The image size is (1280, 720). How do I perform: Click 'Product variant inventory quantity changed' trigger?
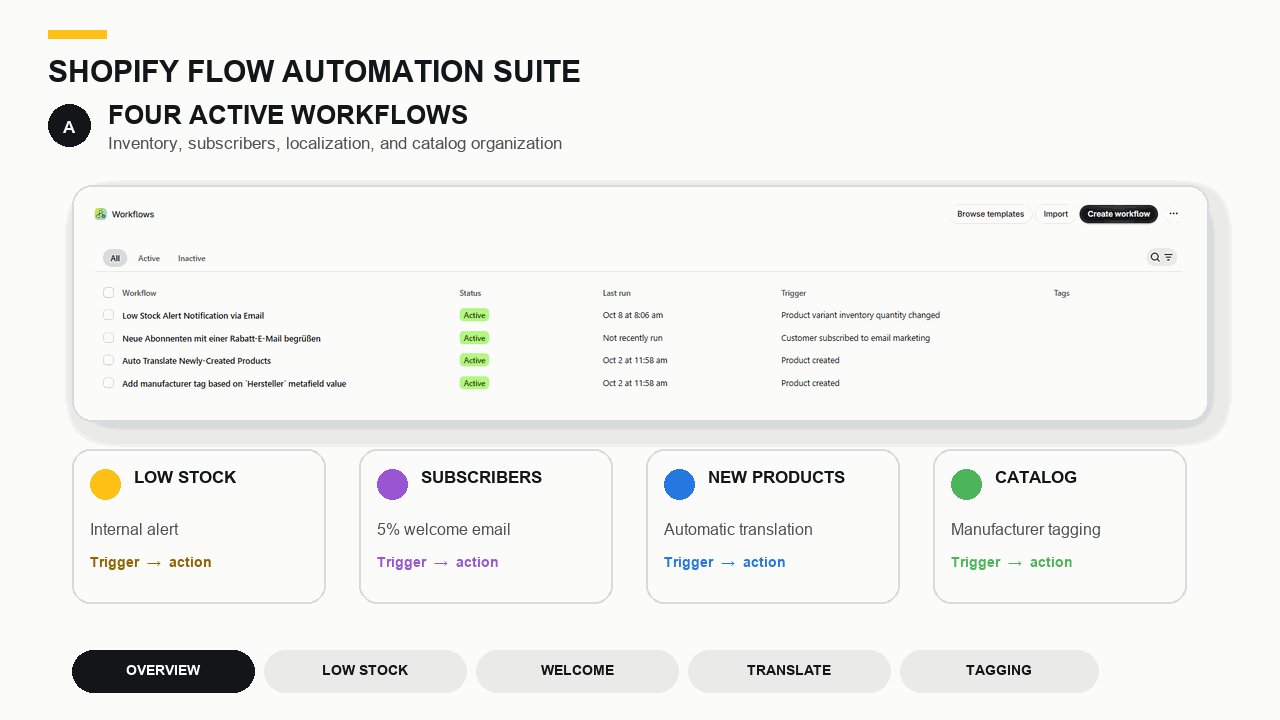point(860,315)
